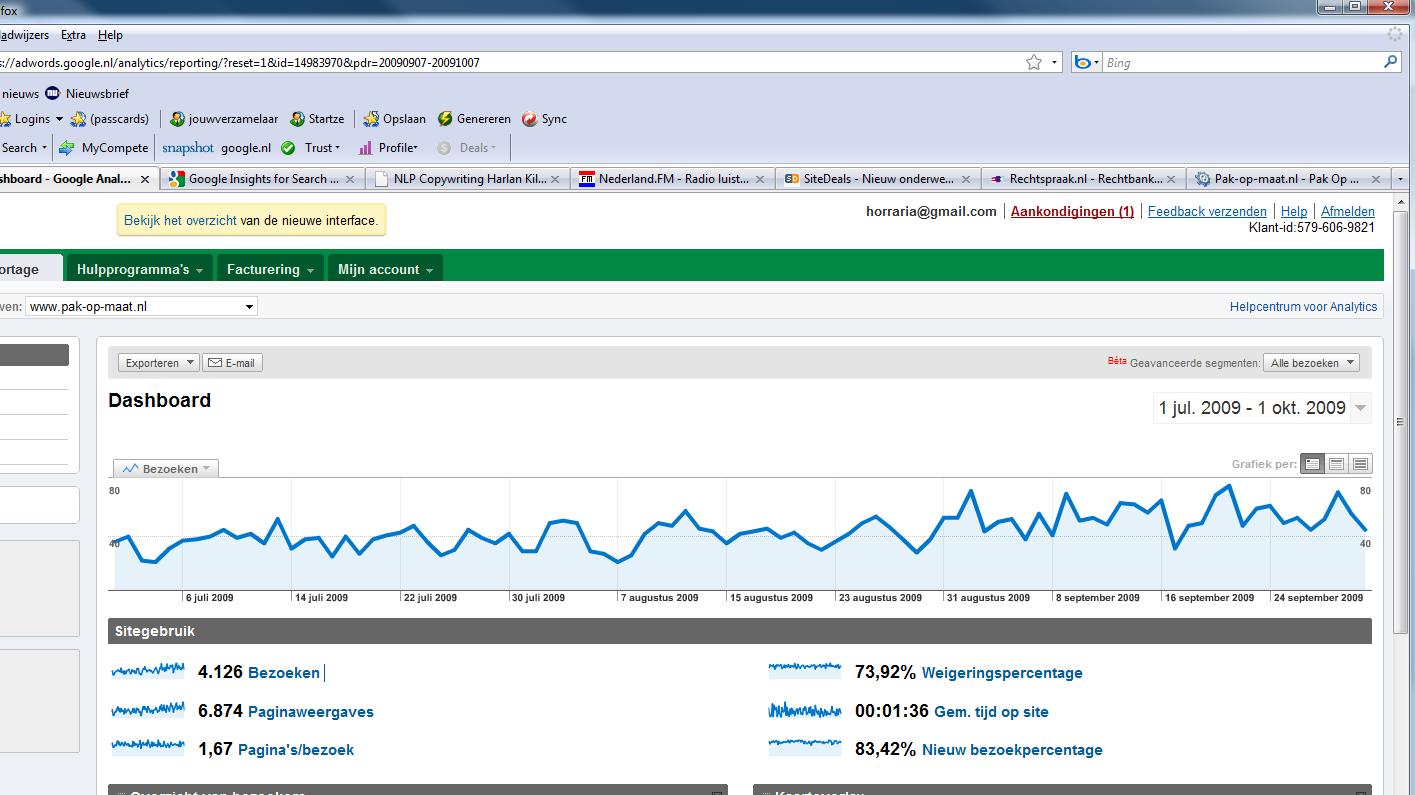Image resolution: width=1415 pixels, height=795 pixels.
Task: Click the Bezoeken sparkline thumbnail
Action: pyautogui.click(x=148, y=671)
